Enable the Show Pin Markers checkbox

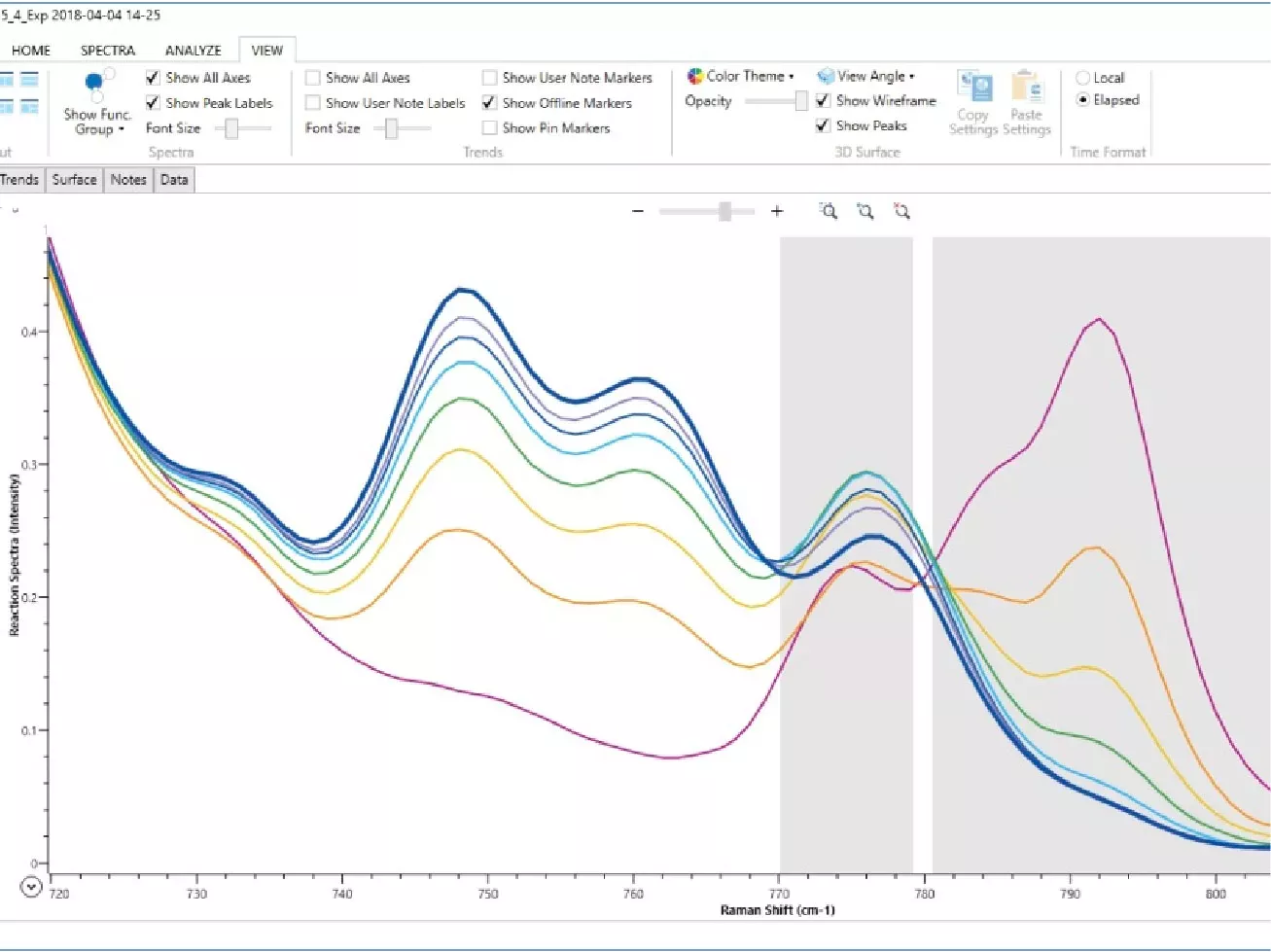pos(490,127)
